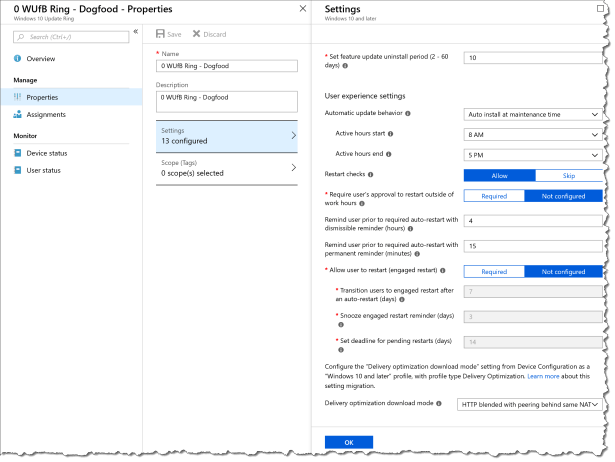The height and width of the screenshot is (462, 615).
Task: Set Allow user to restart Not configured
Action: (563, 271)
